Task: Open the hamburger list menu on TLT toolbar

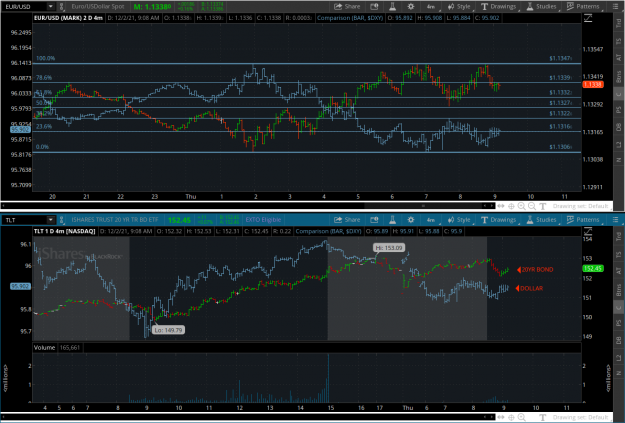Action: coord(615,220)
